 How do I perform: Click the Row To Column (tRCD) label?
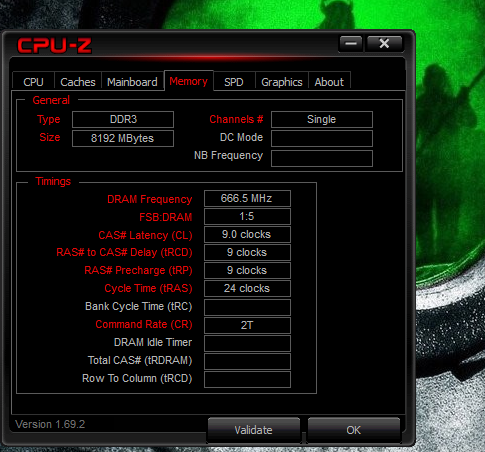137,378
